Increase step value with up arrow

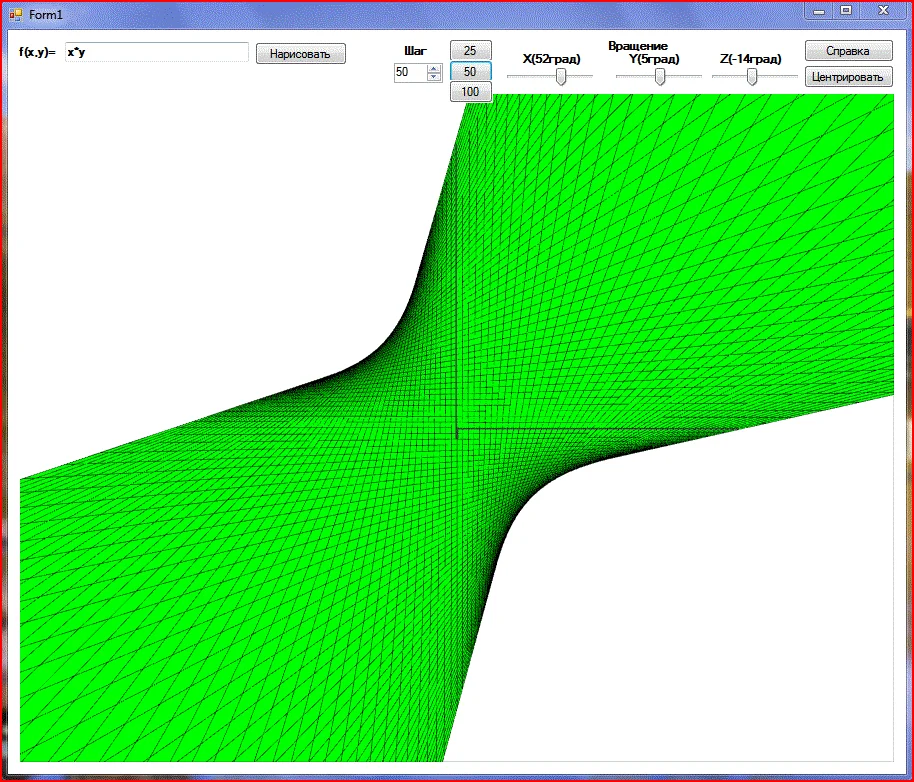pos(434,68)
